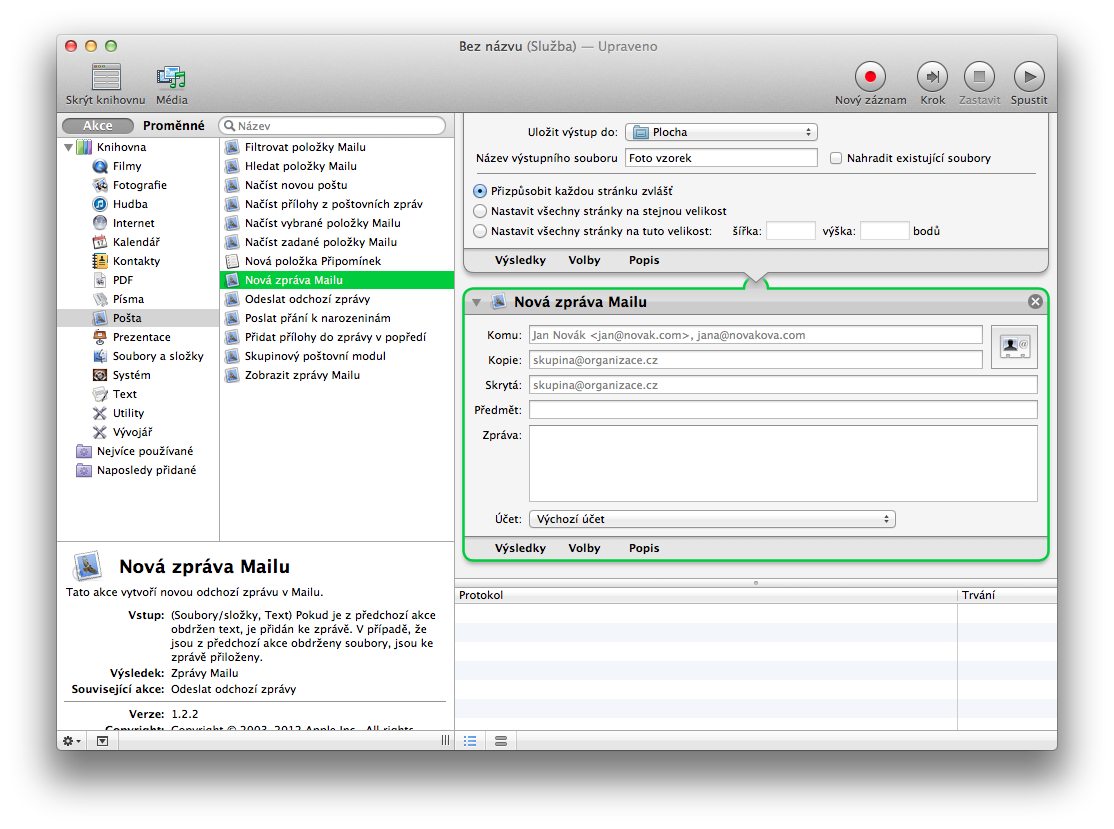This screenshot has width=1114, height=829.
Task: Open the Účet account dropdown
Action: [x=712, y=519]
